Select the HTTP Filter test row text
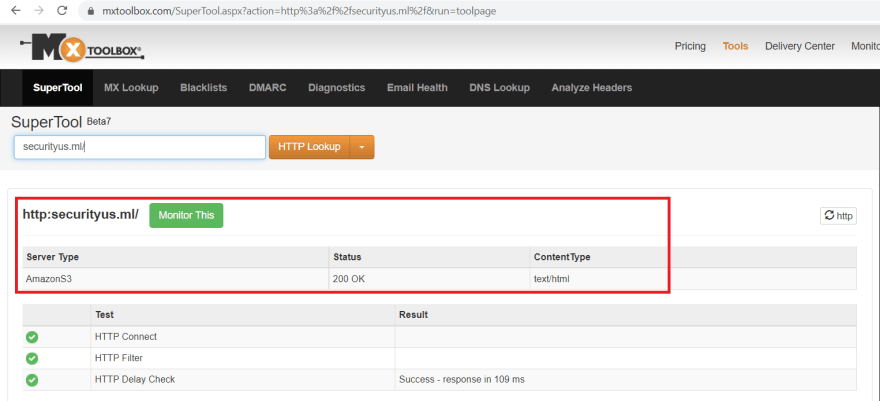This screenshot has height=401, width=880. point(119,358)
